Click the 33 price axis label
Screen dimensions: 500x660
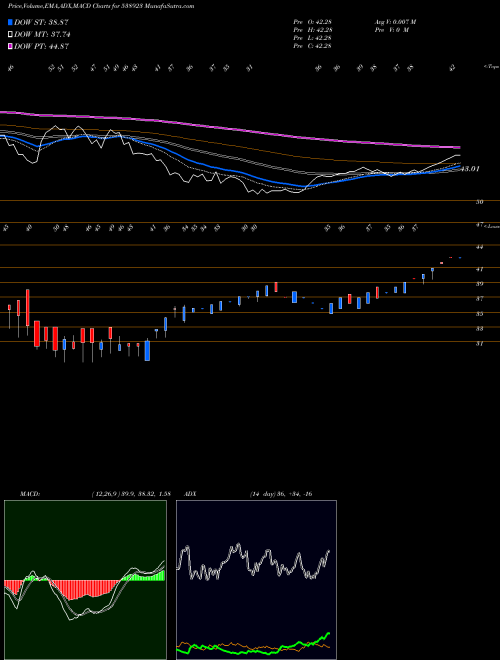(x=479, y=329)
